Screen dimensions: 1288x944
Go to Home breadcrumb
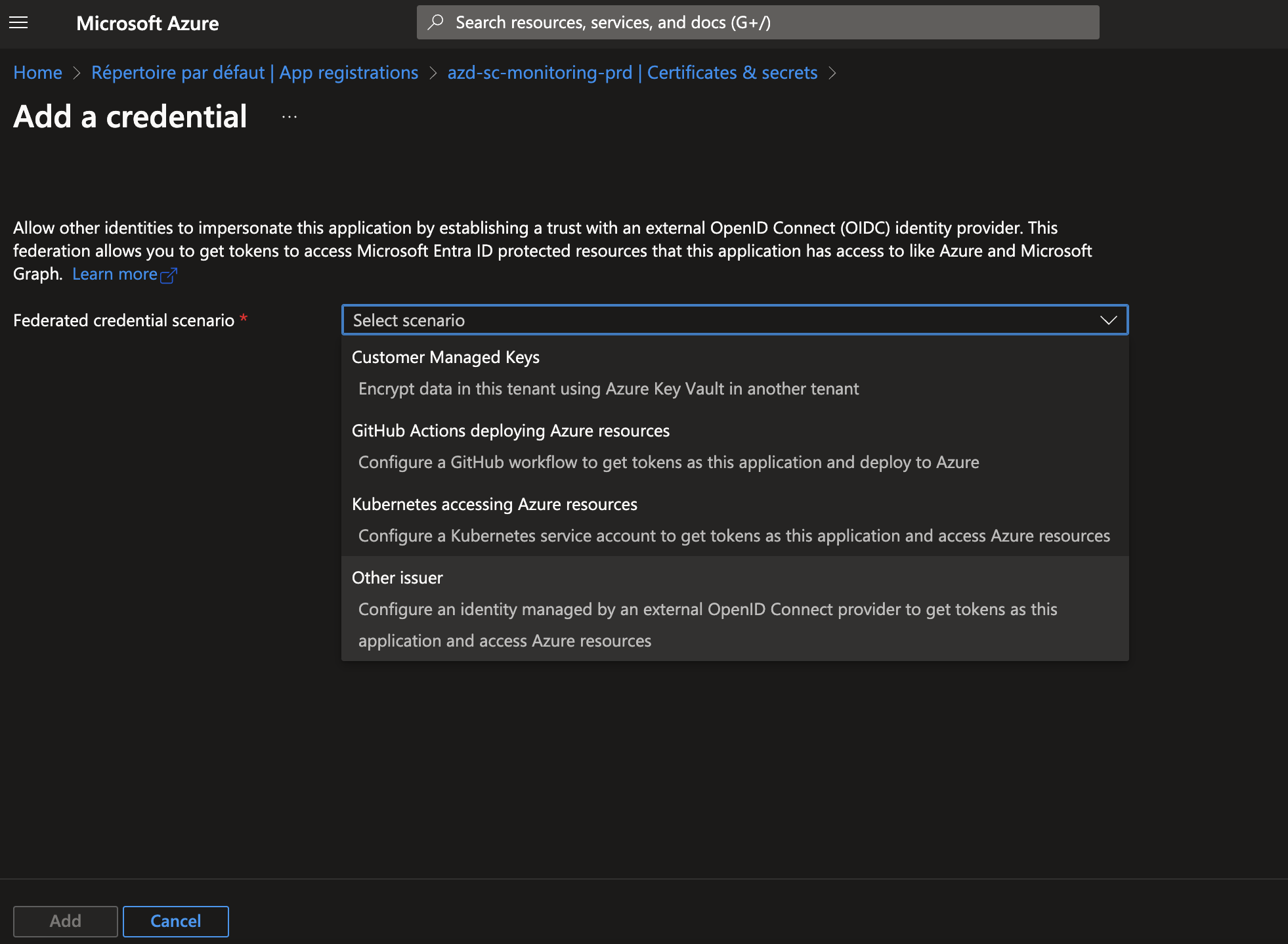(37, 72)
